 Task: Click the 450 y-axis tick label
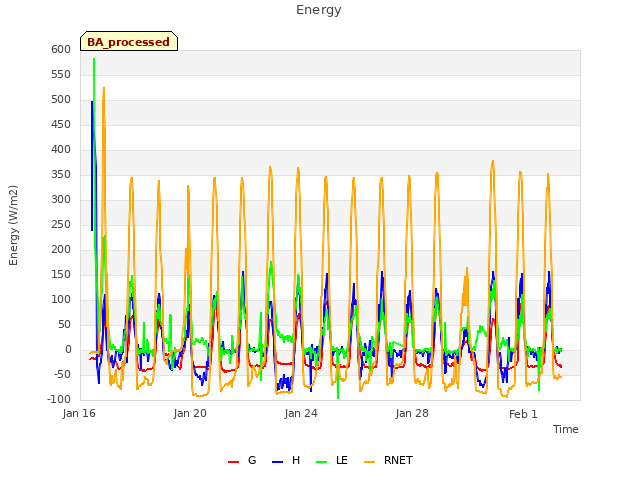[61, 124]
